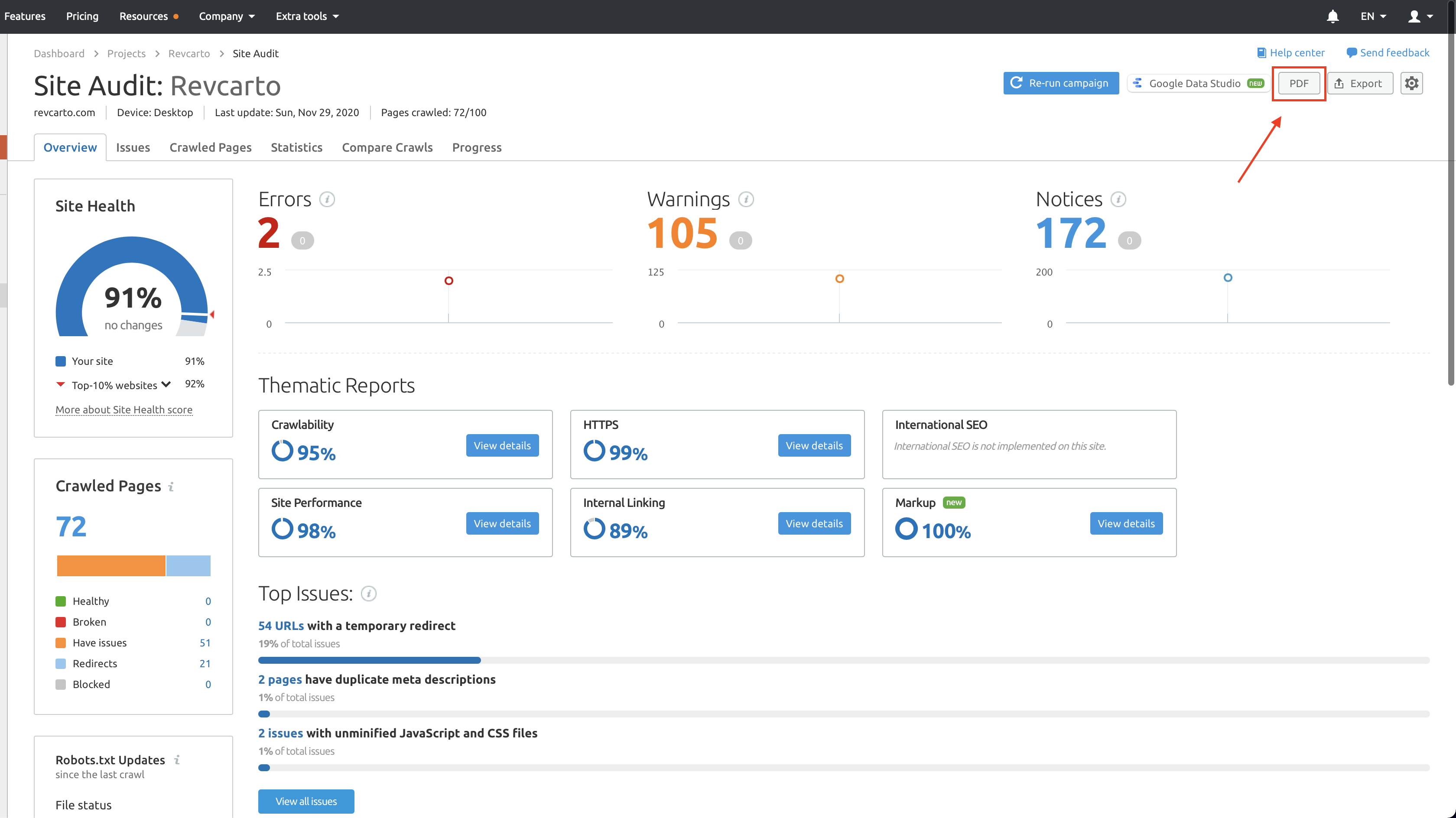1456x818 pixels.
Task: Open the 2 pages duplicate meta link
Action: [280, 679]
